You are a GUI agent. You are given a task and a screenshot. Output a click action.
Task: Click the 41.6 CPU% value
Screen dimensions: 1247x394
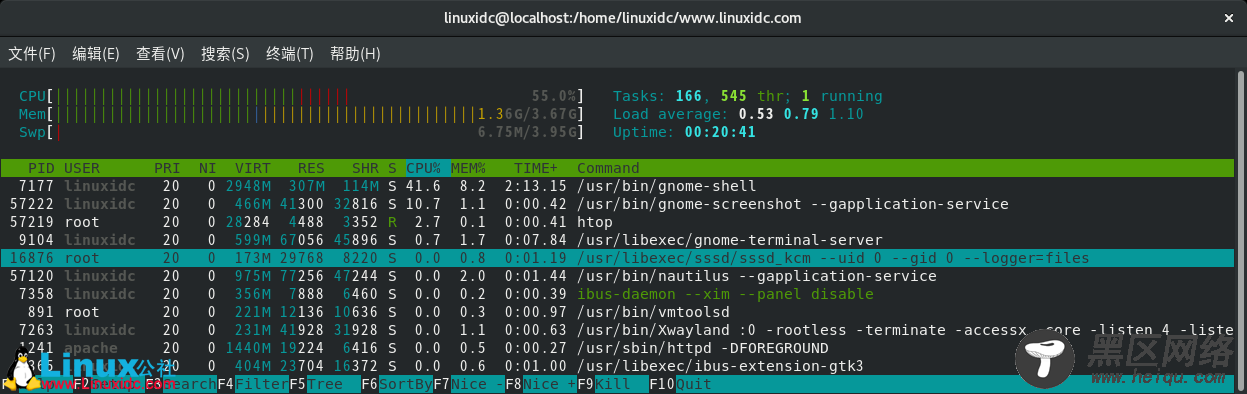click(424, 186)
